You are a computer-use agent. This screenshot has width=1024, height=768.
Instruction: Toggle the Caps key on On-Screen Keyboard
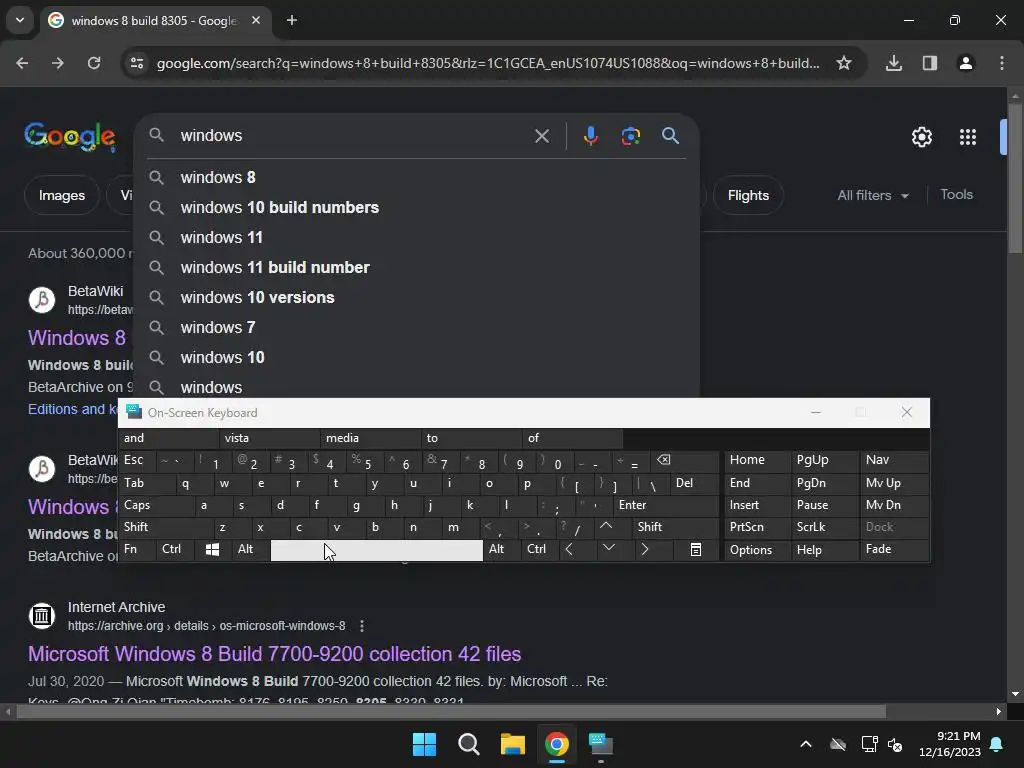click(x=157, y=505)
